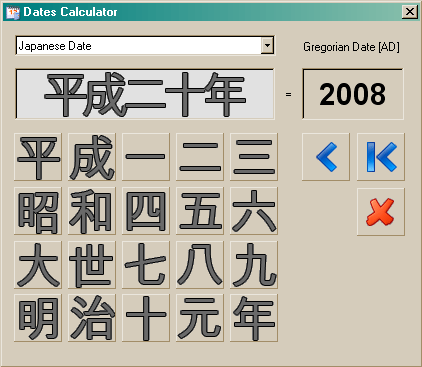Viewport: 422px width, 367px height.
Task: Hit the 七 (seven) numeral key
Action: pos(146,265)
